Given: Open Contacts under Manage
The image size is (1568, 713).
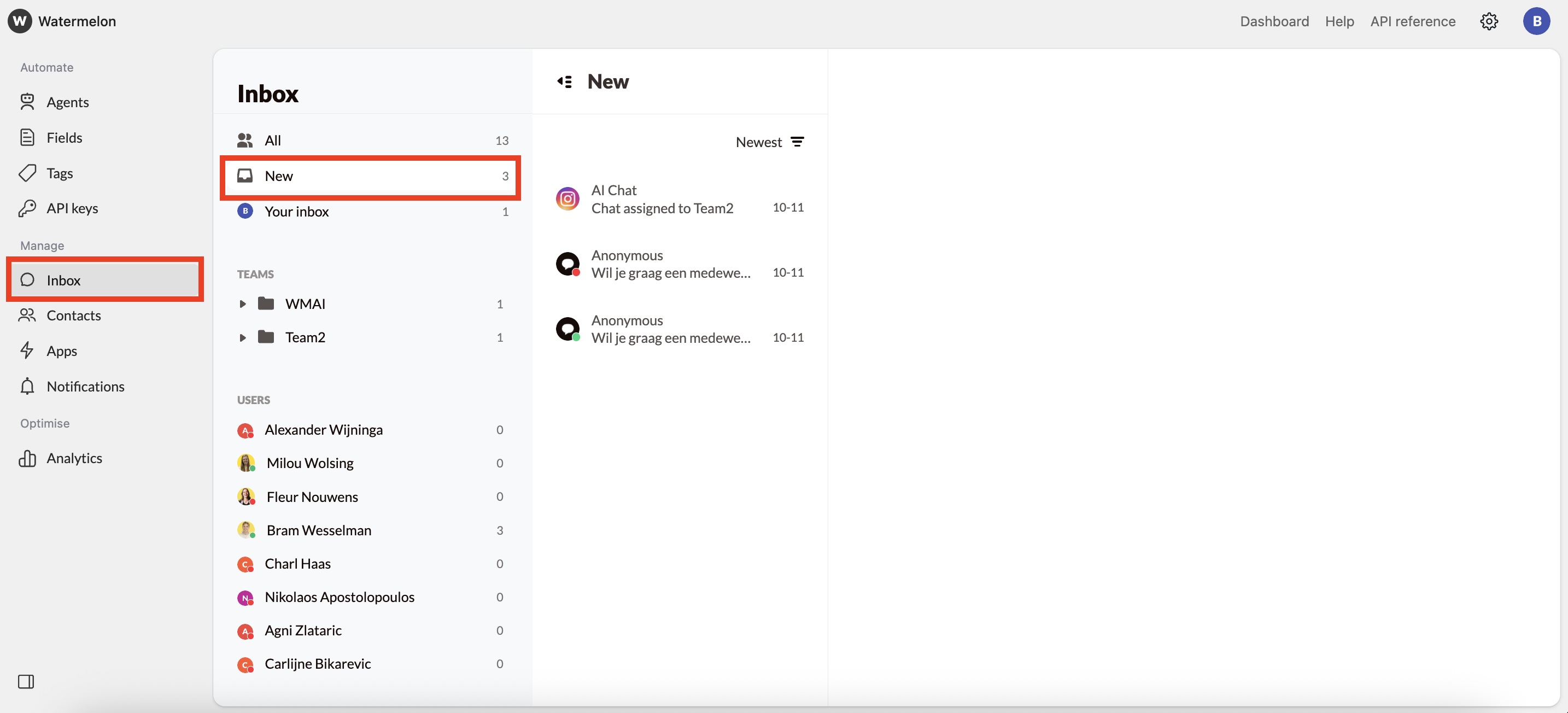Looking at the screenshot, I should coord(74,315).
